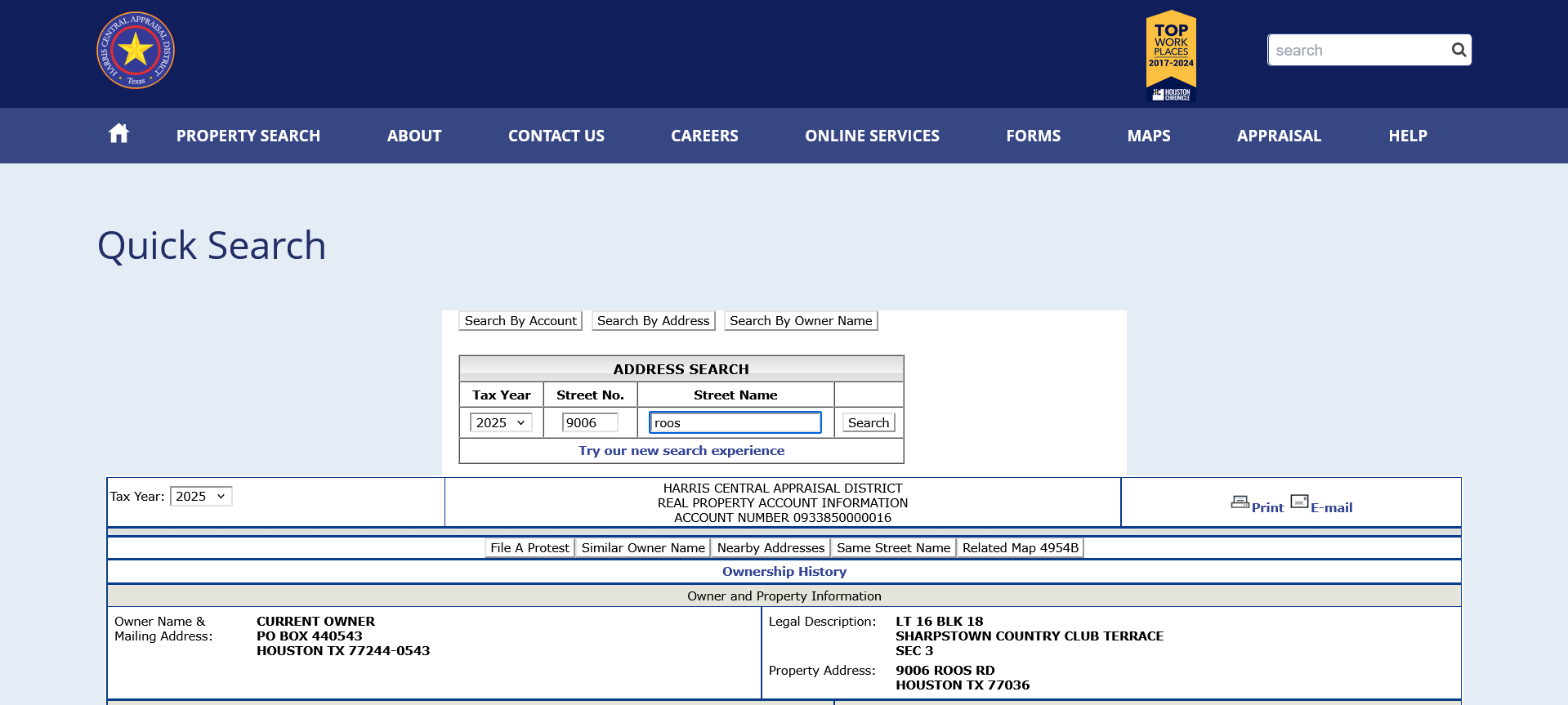Screen dimensions: 1568x705
Task: Switch to Search By Owner Name
Action: (801, 321)
